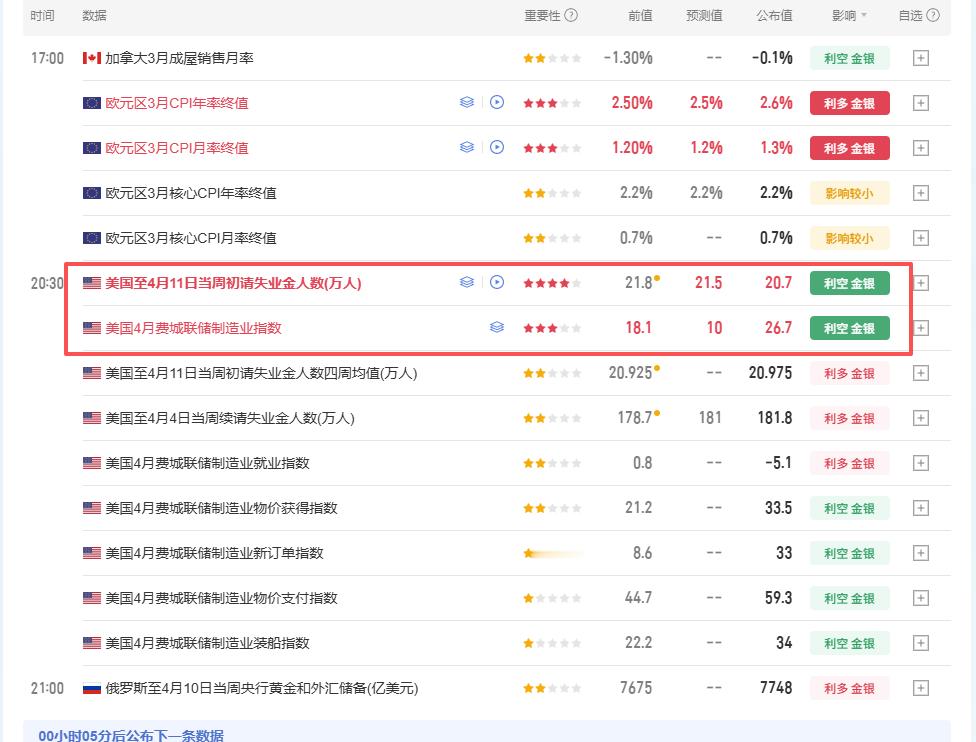Viewport: 976px width, 742px height.
Task: Add 费城联储制造业物价获得指数 to watchlist
Action: (x=921, y=508)
